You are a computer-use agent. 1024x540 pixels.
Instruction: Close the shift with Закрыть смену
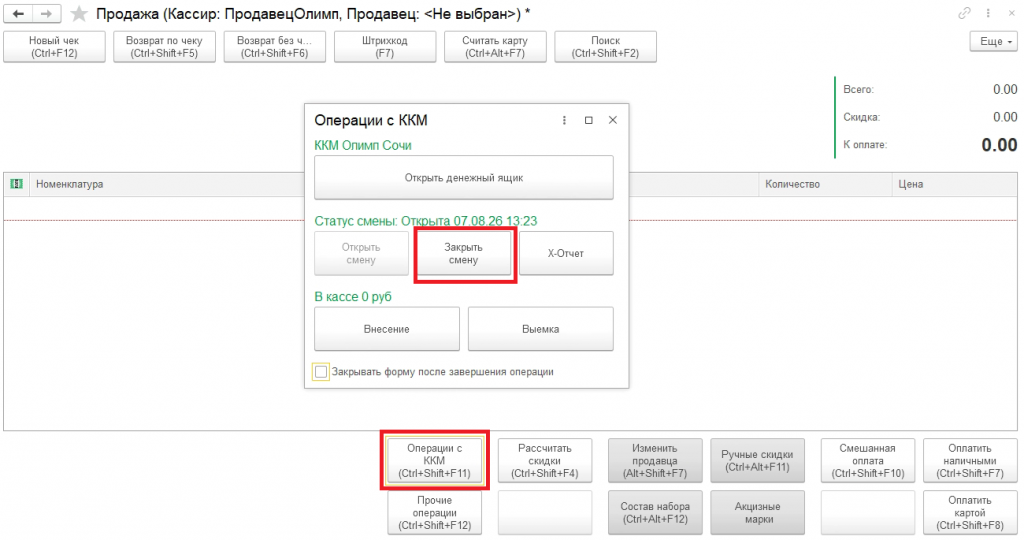(x=464, y=253)
